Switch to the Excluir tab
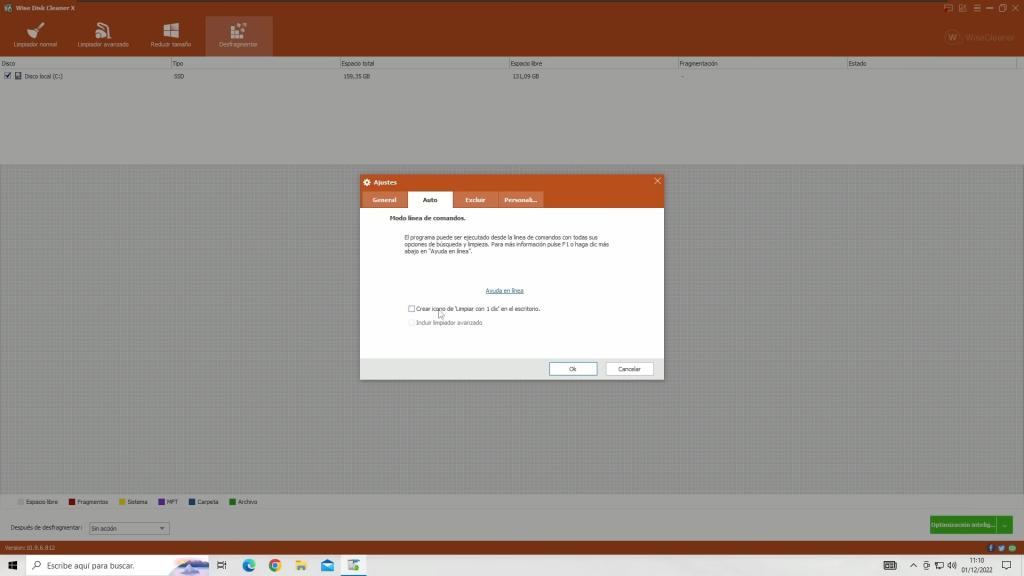The height and width of the screenshot is (576, 1024). pos(475,200)
